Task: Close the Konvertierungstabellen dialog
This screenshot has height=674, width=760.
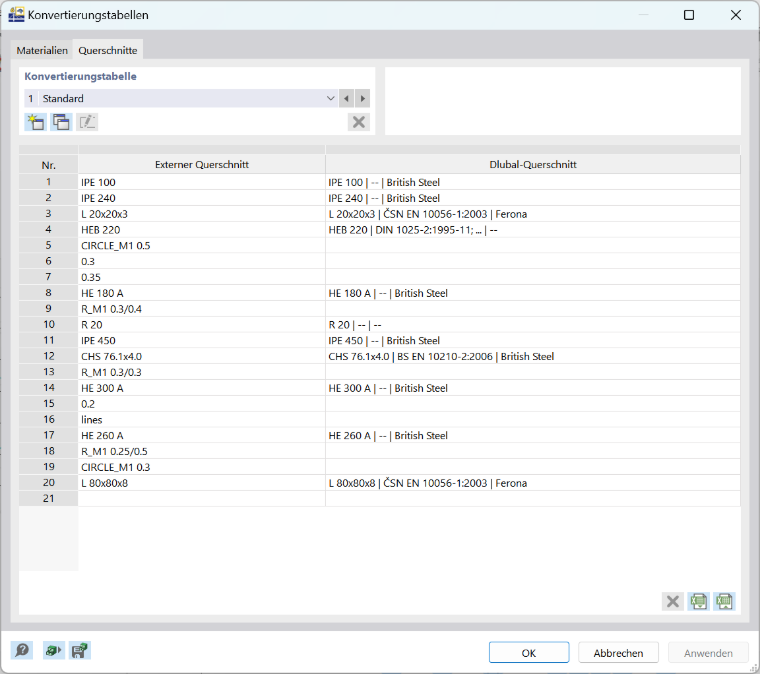Action: [736, 15]
